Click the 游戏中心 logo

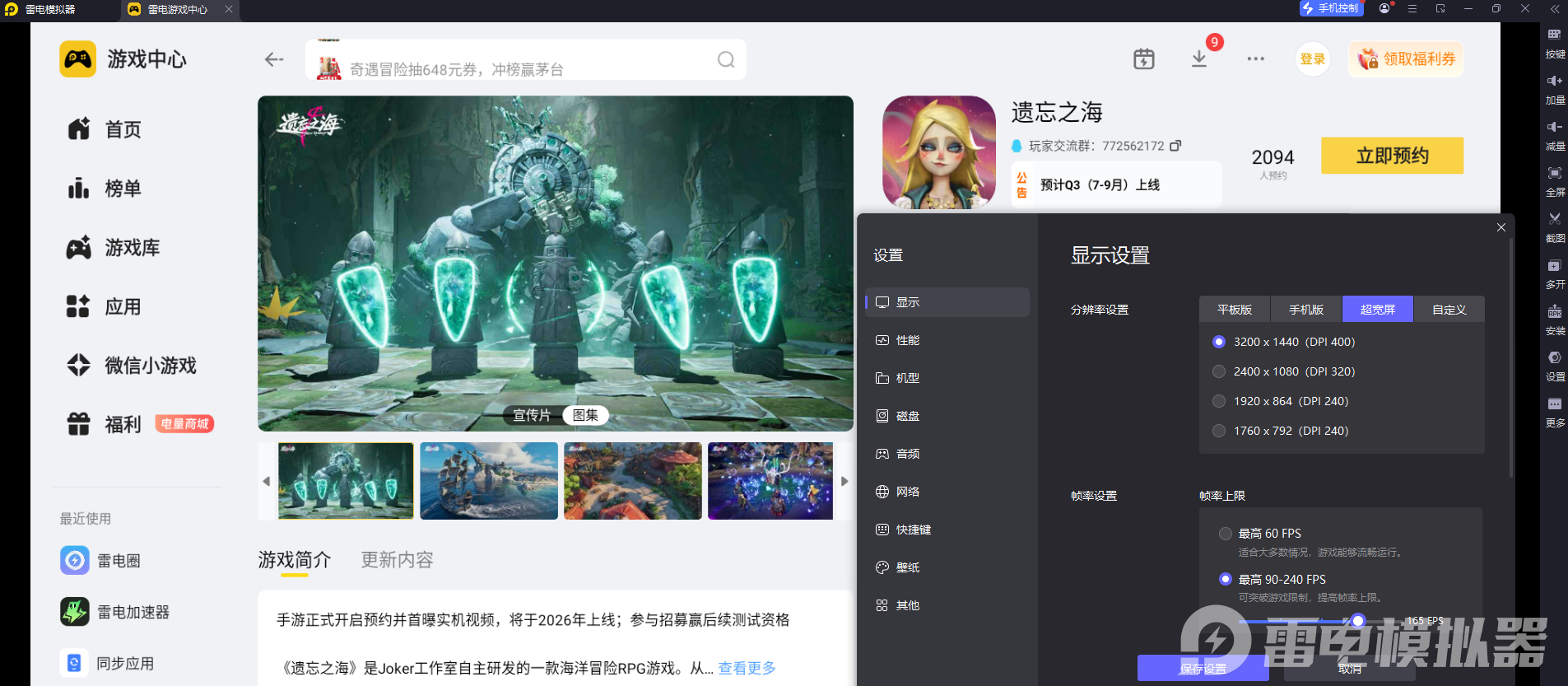tap(78, 59)
